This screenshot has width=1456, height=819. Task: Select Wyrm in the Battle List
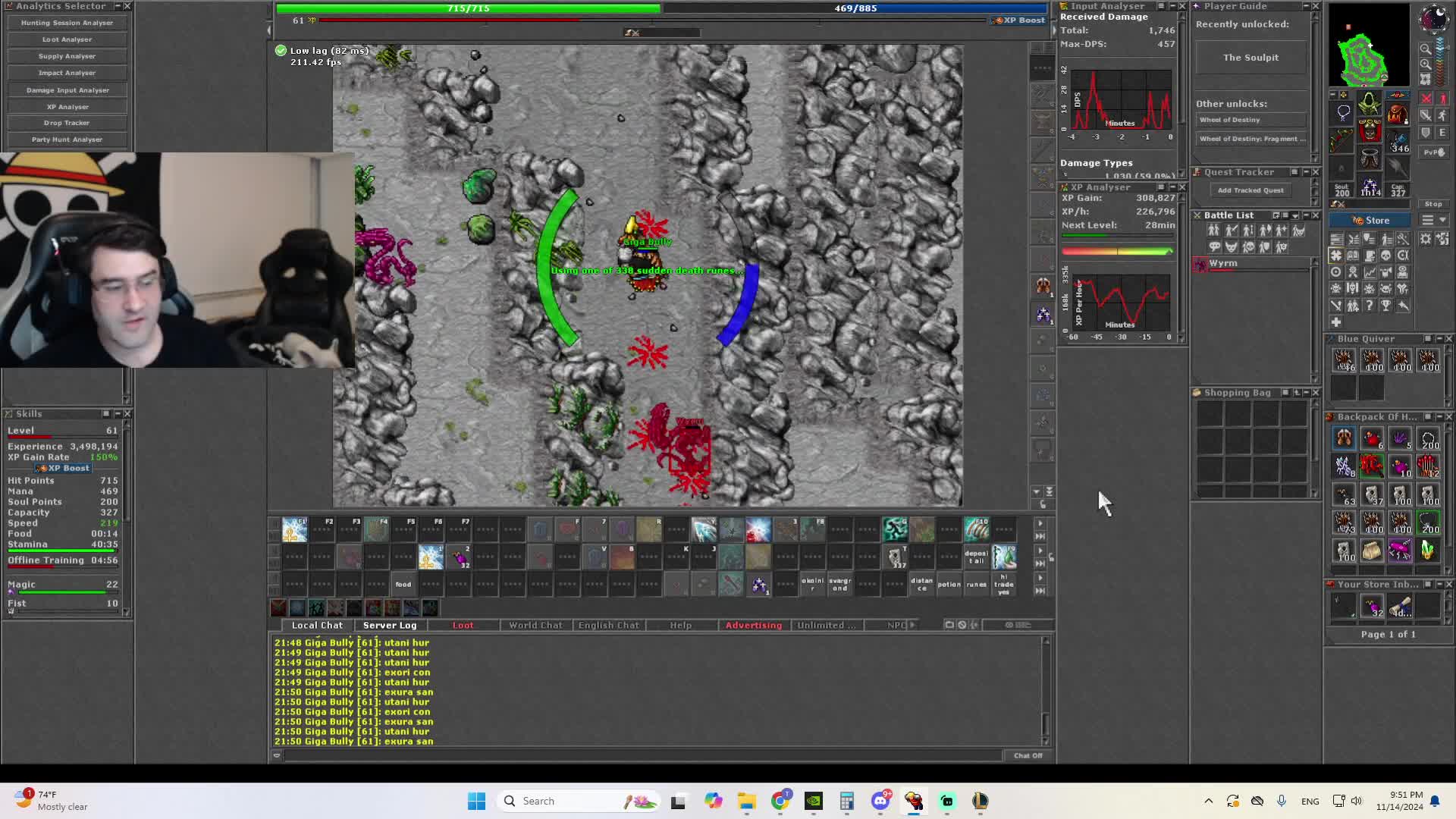tap(1251, 265)
